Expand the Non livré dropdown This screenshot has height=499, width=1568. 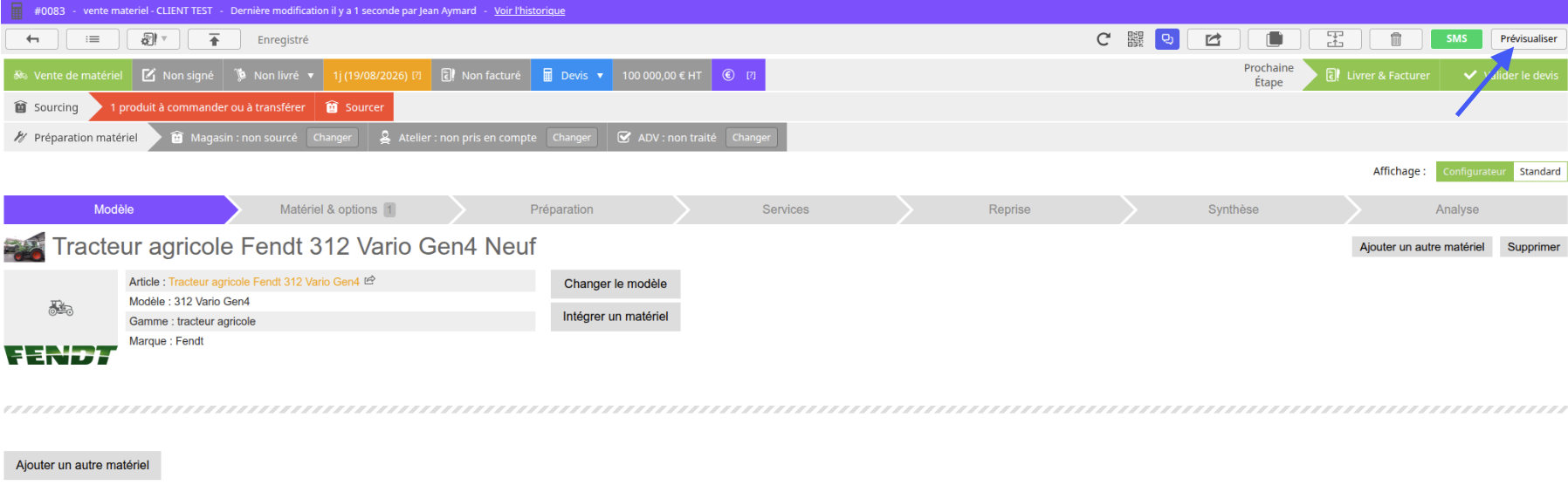[x=274, y=75]
